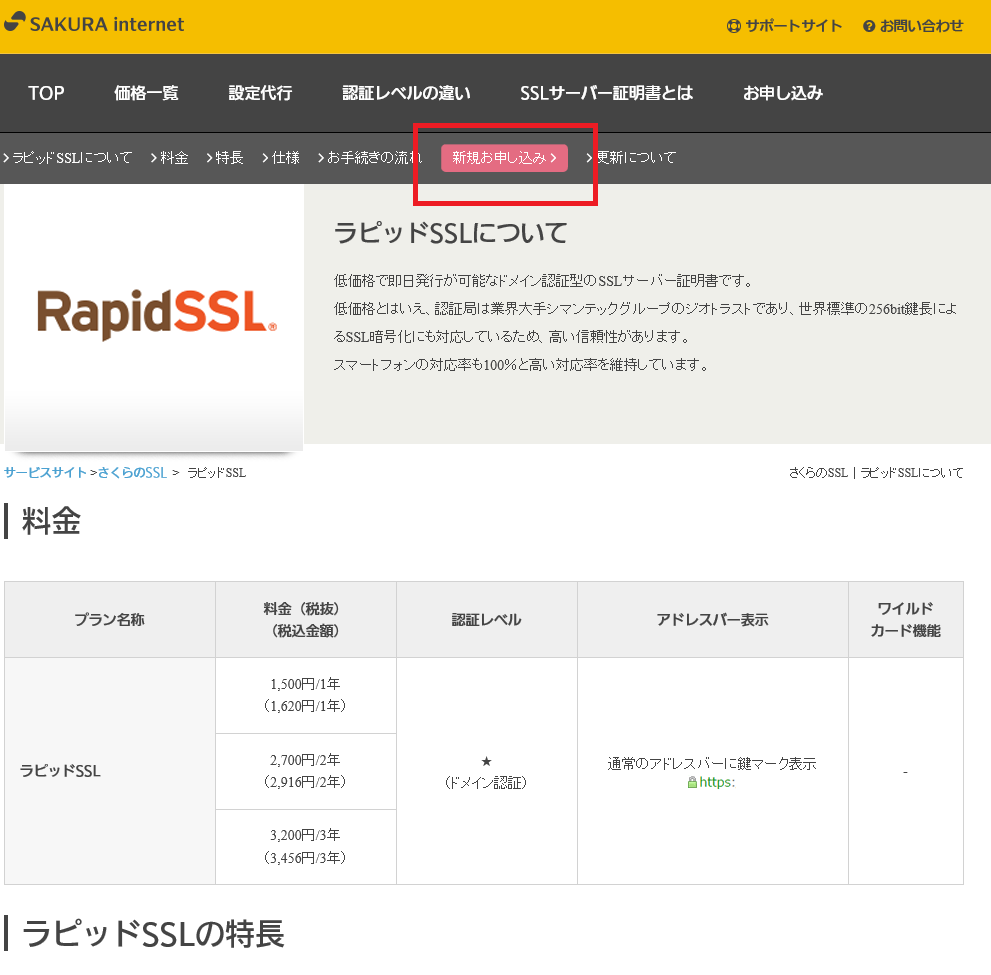Click the ラピッドSSL breadcrumb text
This screenshot has width=991, height=975.
click(217, 473)
